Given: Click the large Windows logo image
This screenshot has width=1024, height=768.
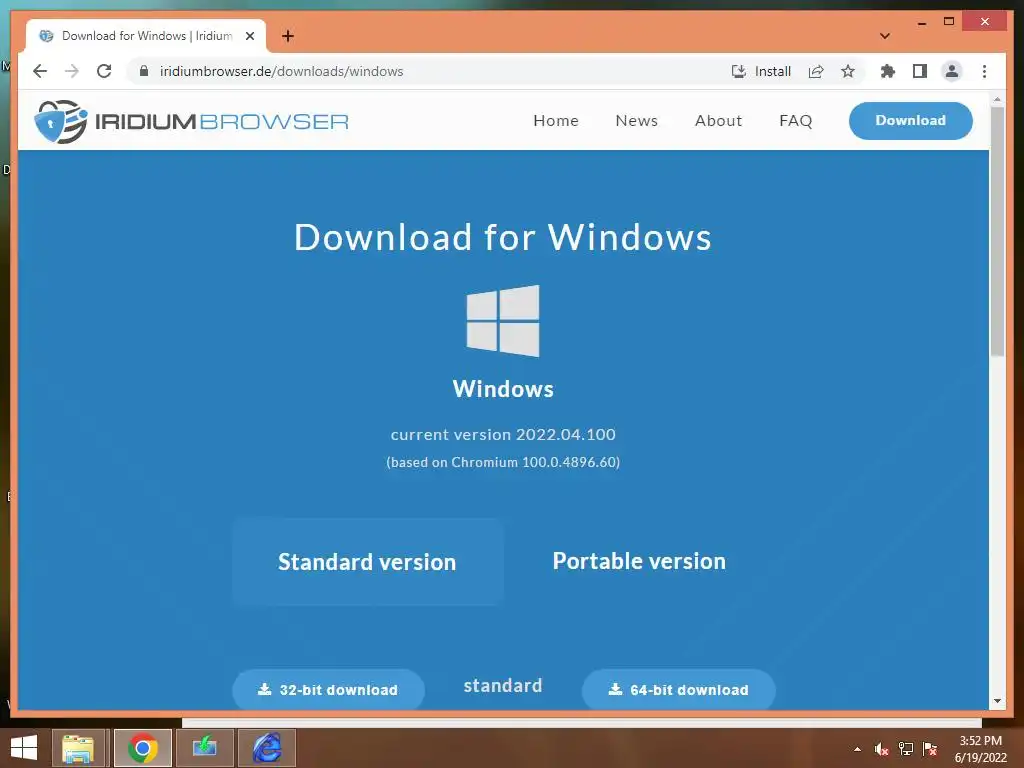Looking at the screenshot, I should pyautogui.click(x=503, y=321).
